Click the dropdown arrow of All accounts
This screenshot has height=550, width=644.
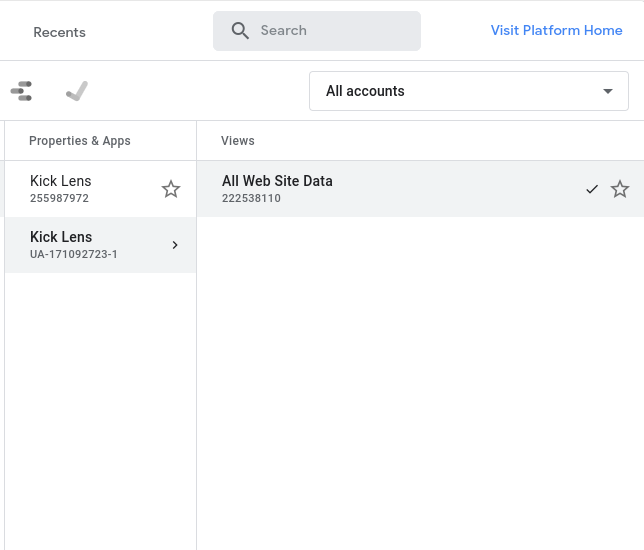pyautogui.click(x=607, y=91)
